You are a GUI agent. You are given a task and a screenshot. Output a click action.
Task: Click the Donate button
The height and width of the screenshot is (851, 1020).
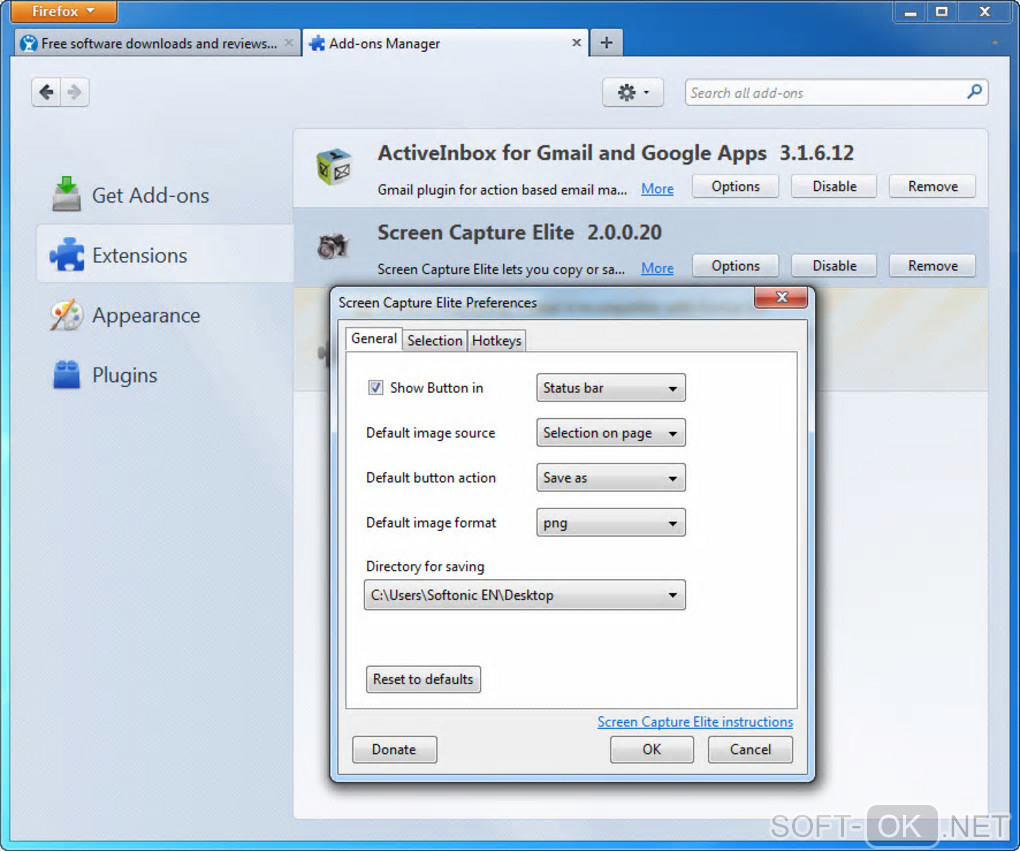point(394,750)
